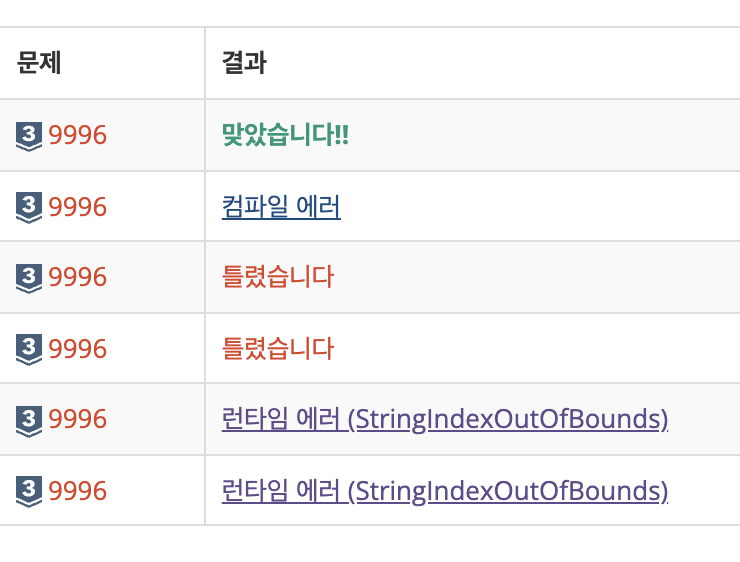Open problem 9996 in the first 틀렸습니다 row
Image resolution: width=740 pixels, height=562 pixels.
click(x=77, y=277)
